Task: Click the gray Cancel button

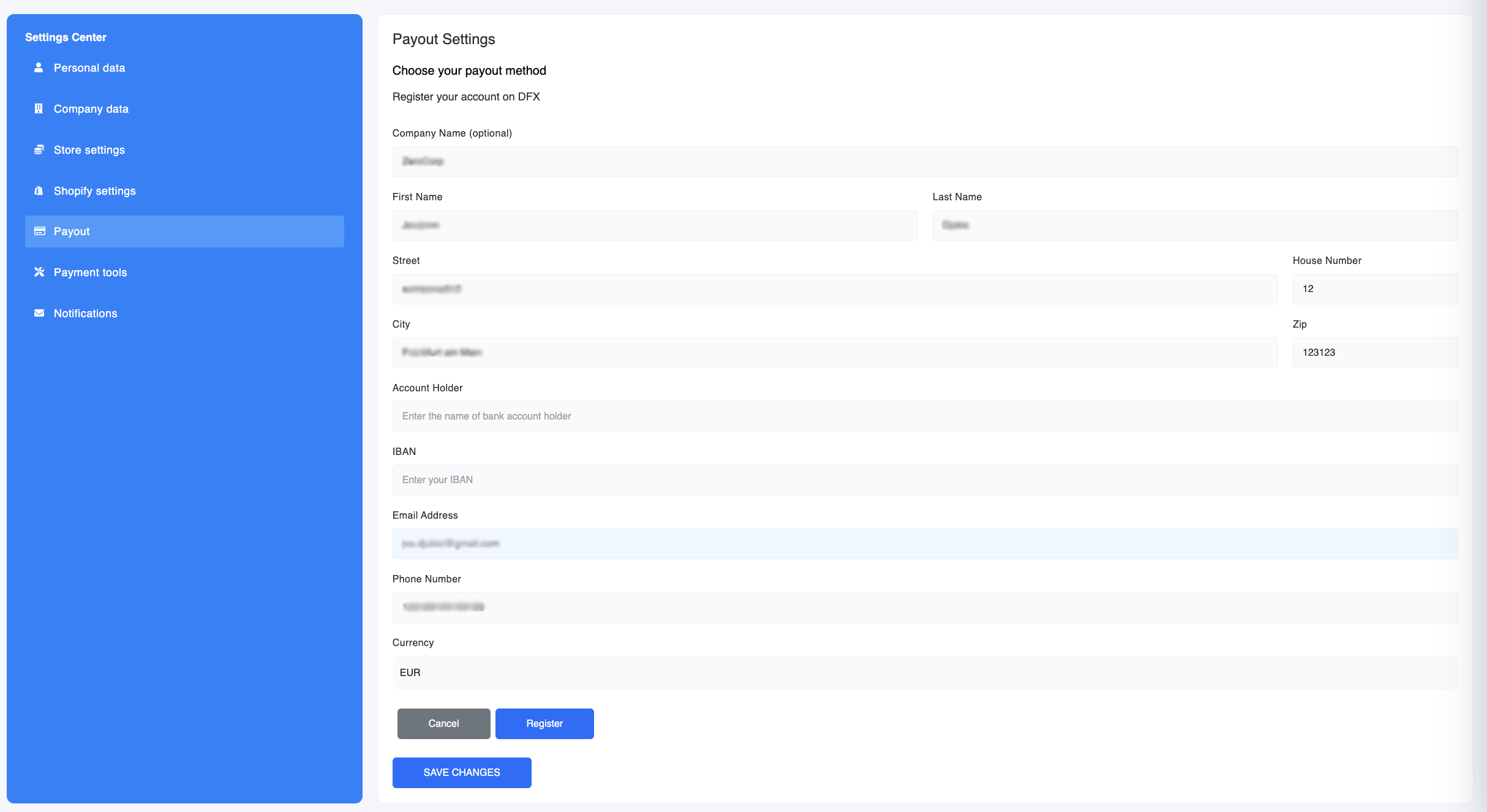Action: (443, 723)
